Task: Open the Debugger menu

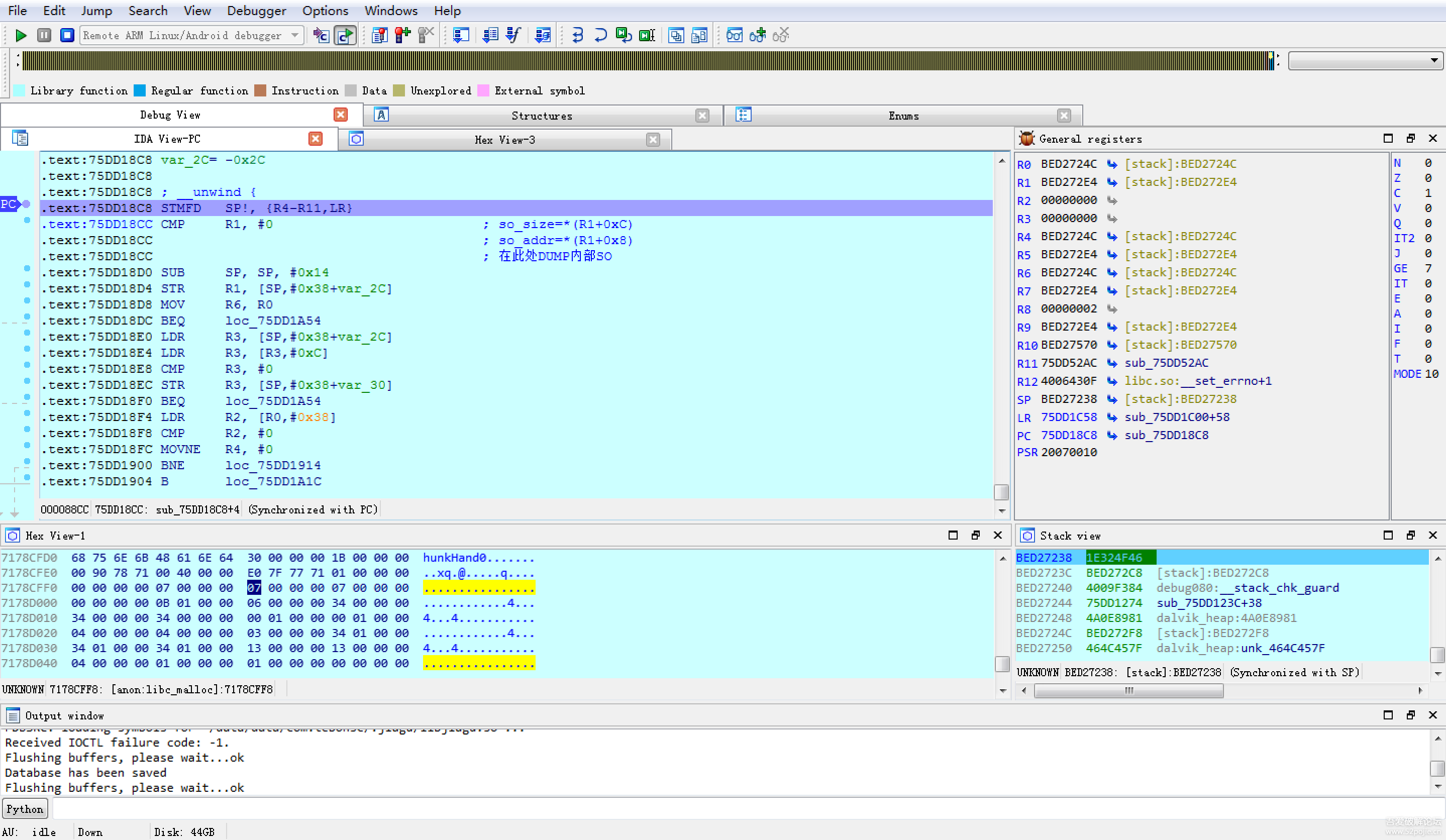Action: pyautogui.click(x=256, y=11)
